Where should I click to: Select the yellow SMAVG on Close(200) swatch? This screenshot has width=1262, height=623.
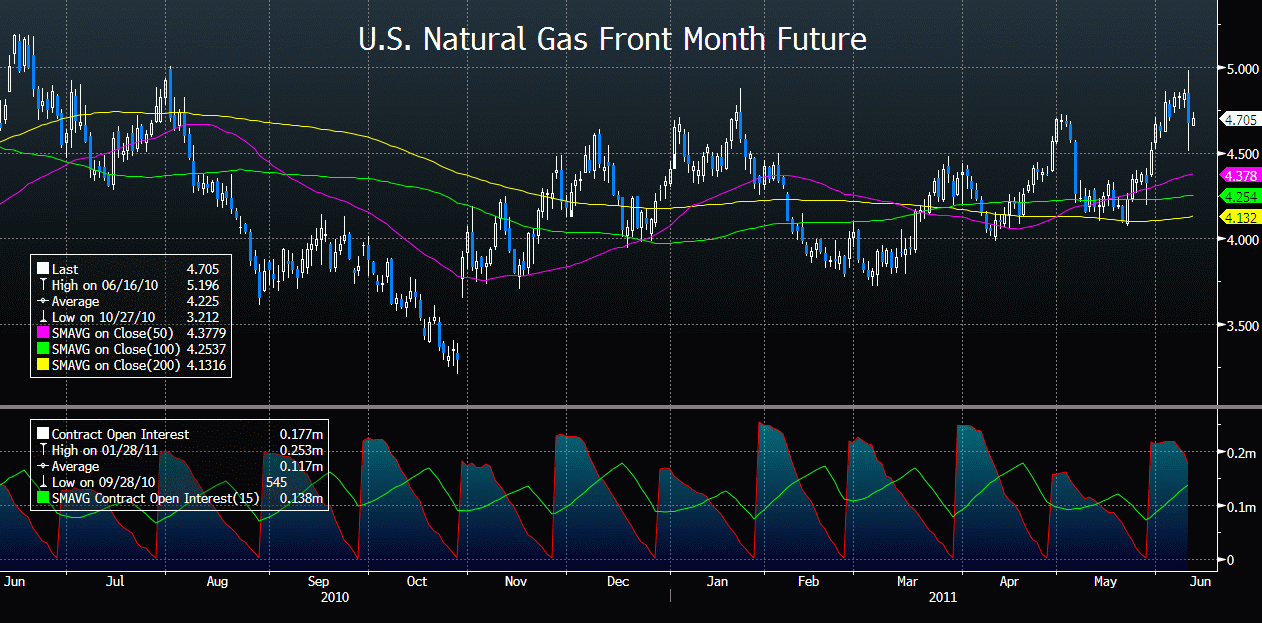(42, 365)
